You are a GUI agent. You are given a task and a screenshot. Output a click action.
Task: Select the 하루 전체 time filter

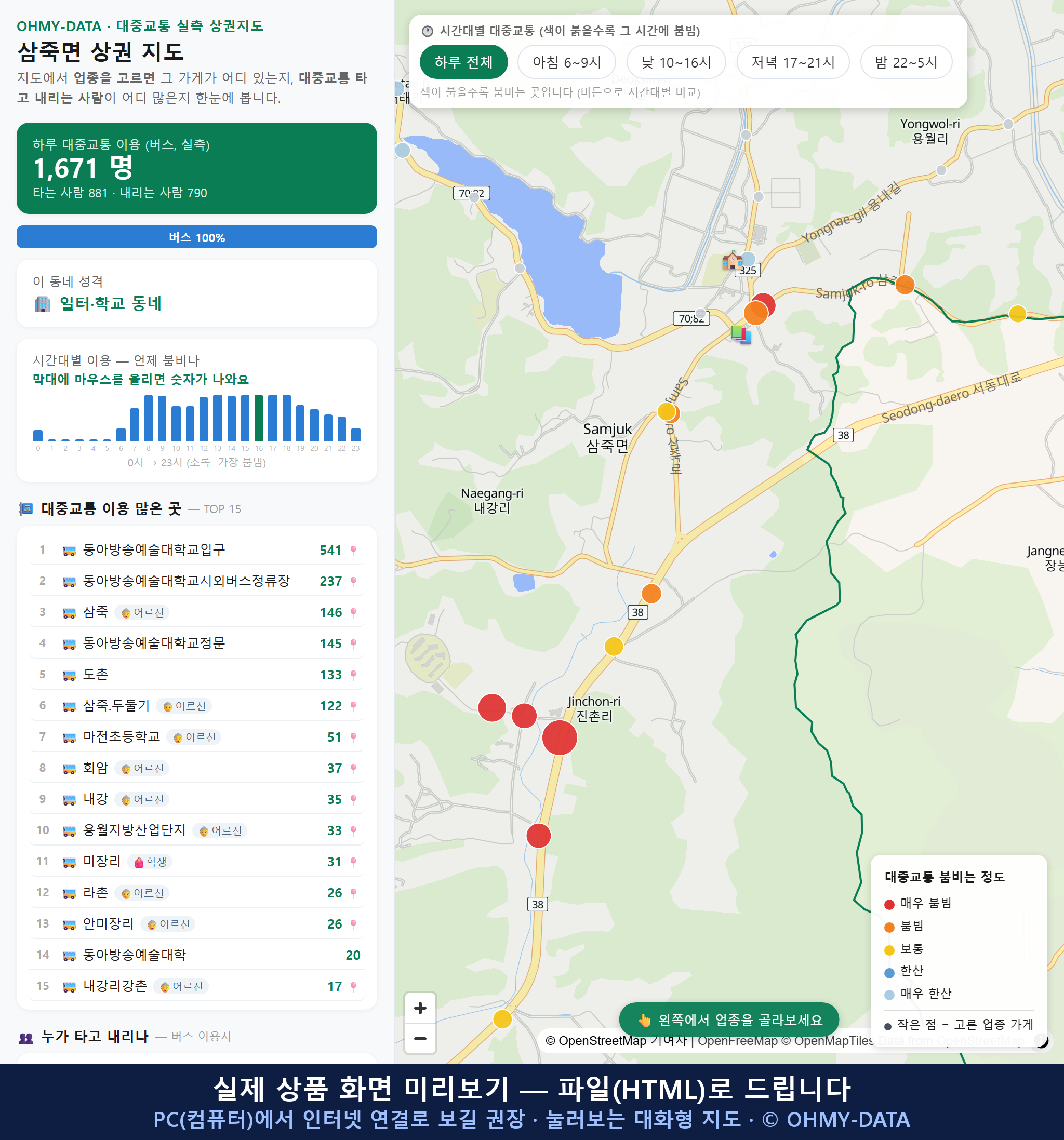[x=463, y=62]
